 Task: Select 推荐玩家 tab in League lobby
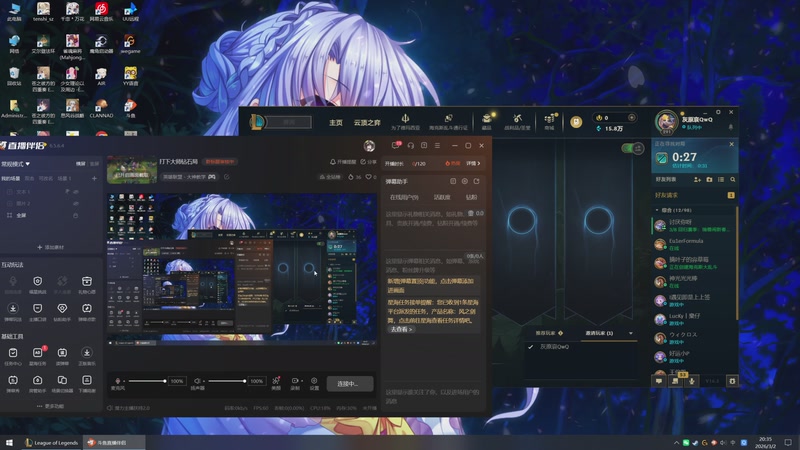[549, 333]
